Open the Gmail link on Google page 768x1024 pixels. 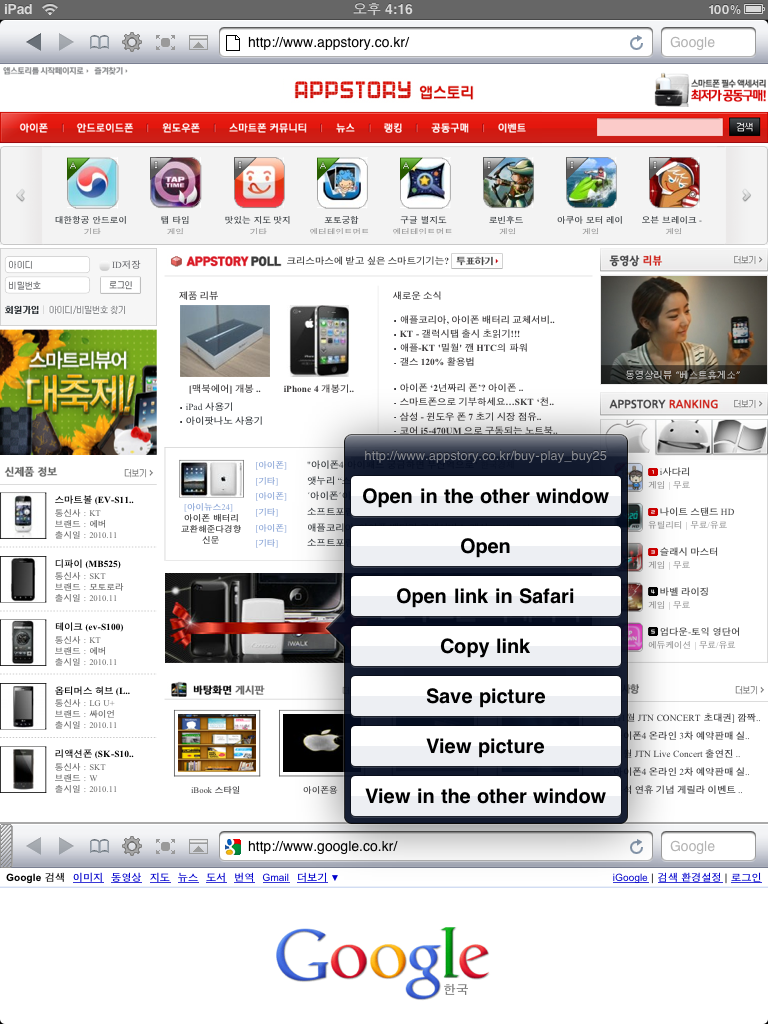276,877
